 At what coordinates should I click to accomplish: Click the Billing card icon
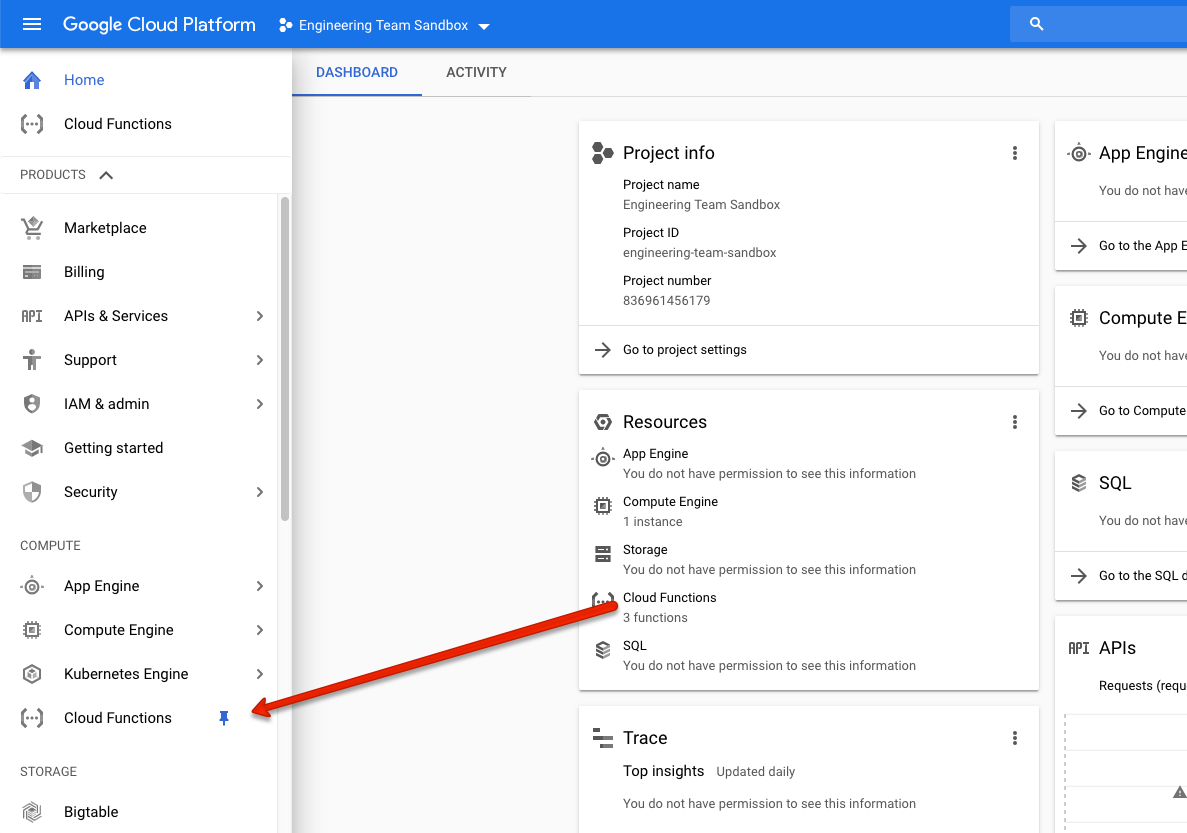[x=32, y=272]
